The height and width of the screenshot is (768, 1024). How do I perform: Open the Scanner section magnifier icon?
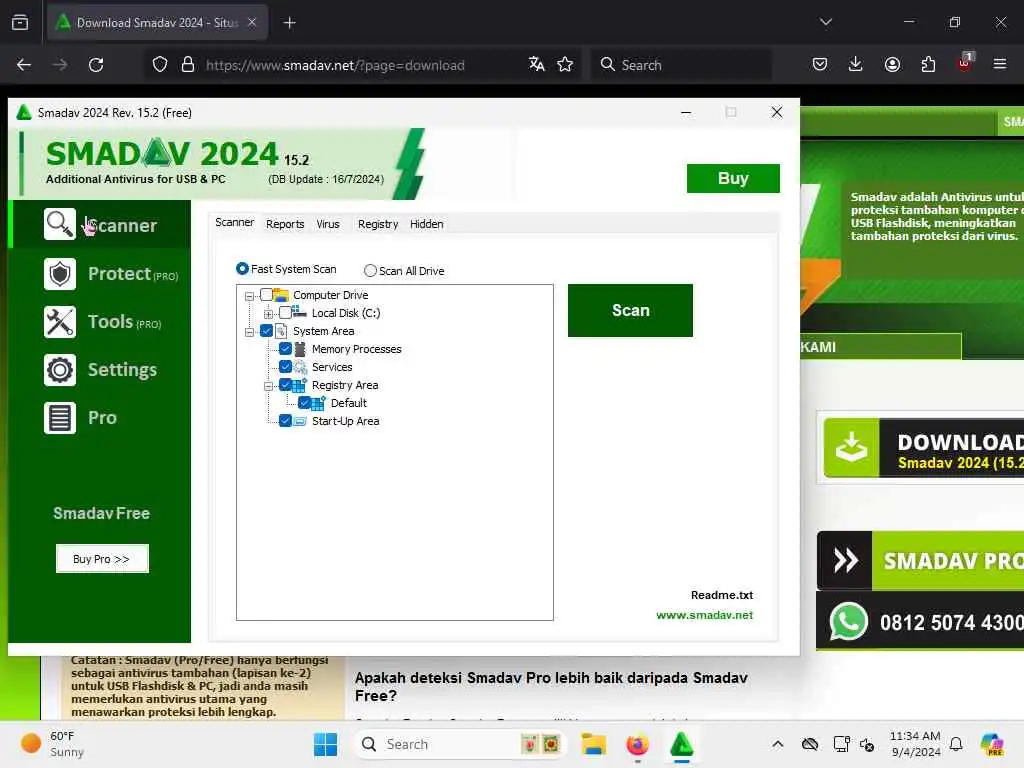[59, 224]
